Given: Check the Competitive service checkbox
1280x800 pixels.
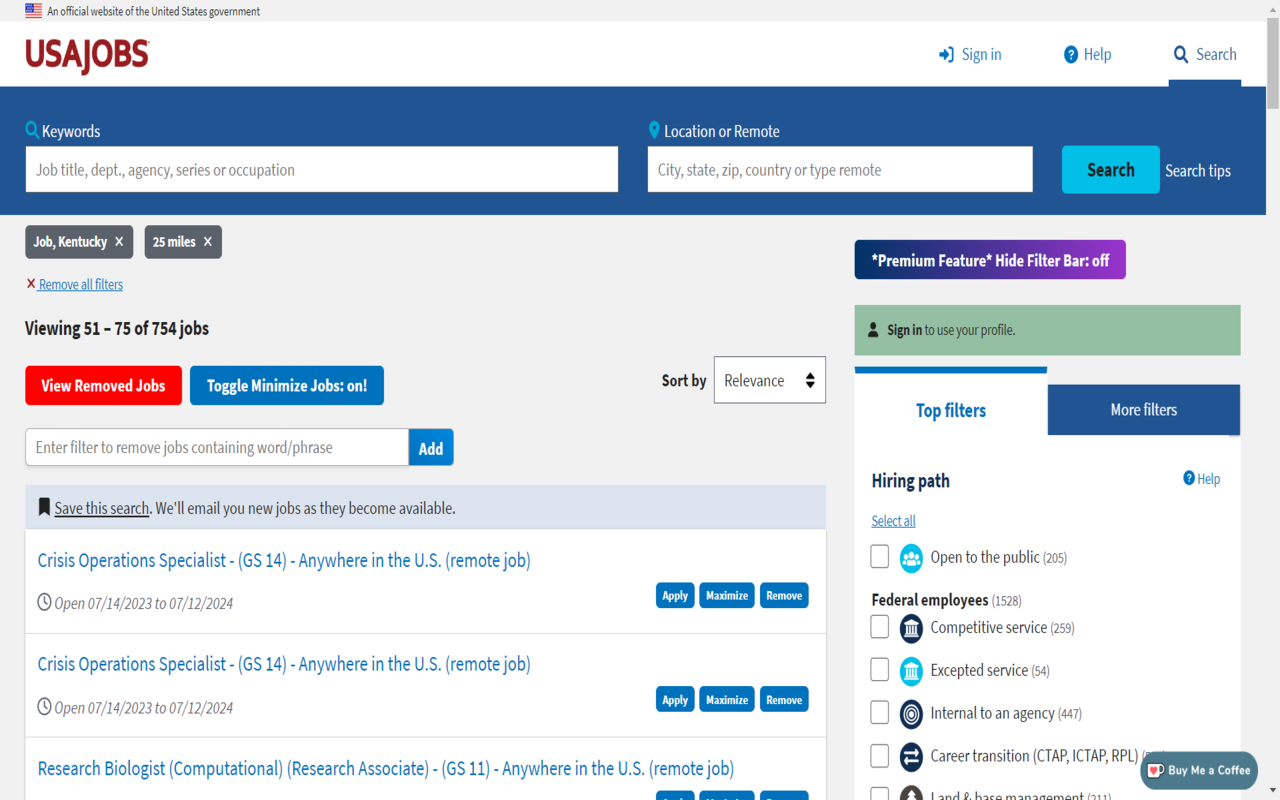Looking at the screenshot, I should point(880,627).
